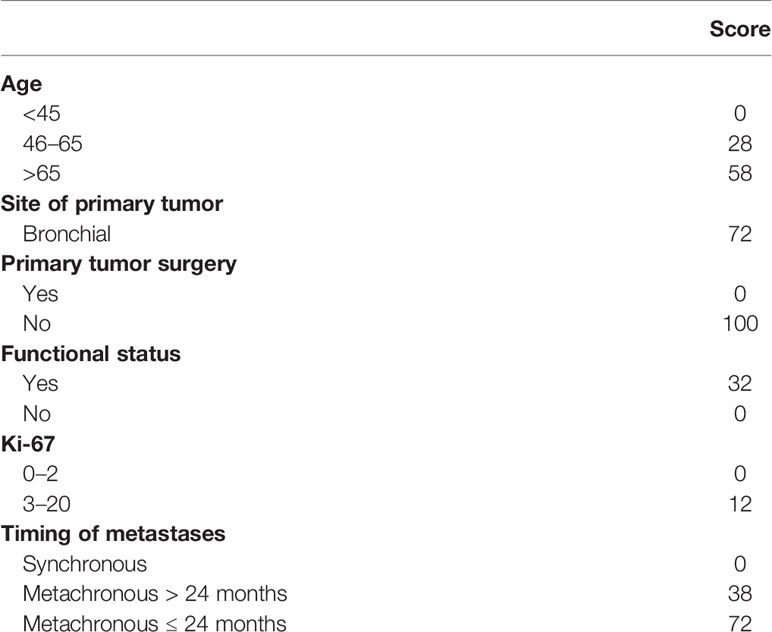Select the Ki-67 section heading
The image size is (772, 632).
(x=28, y=444)
